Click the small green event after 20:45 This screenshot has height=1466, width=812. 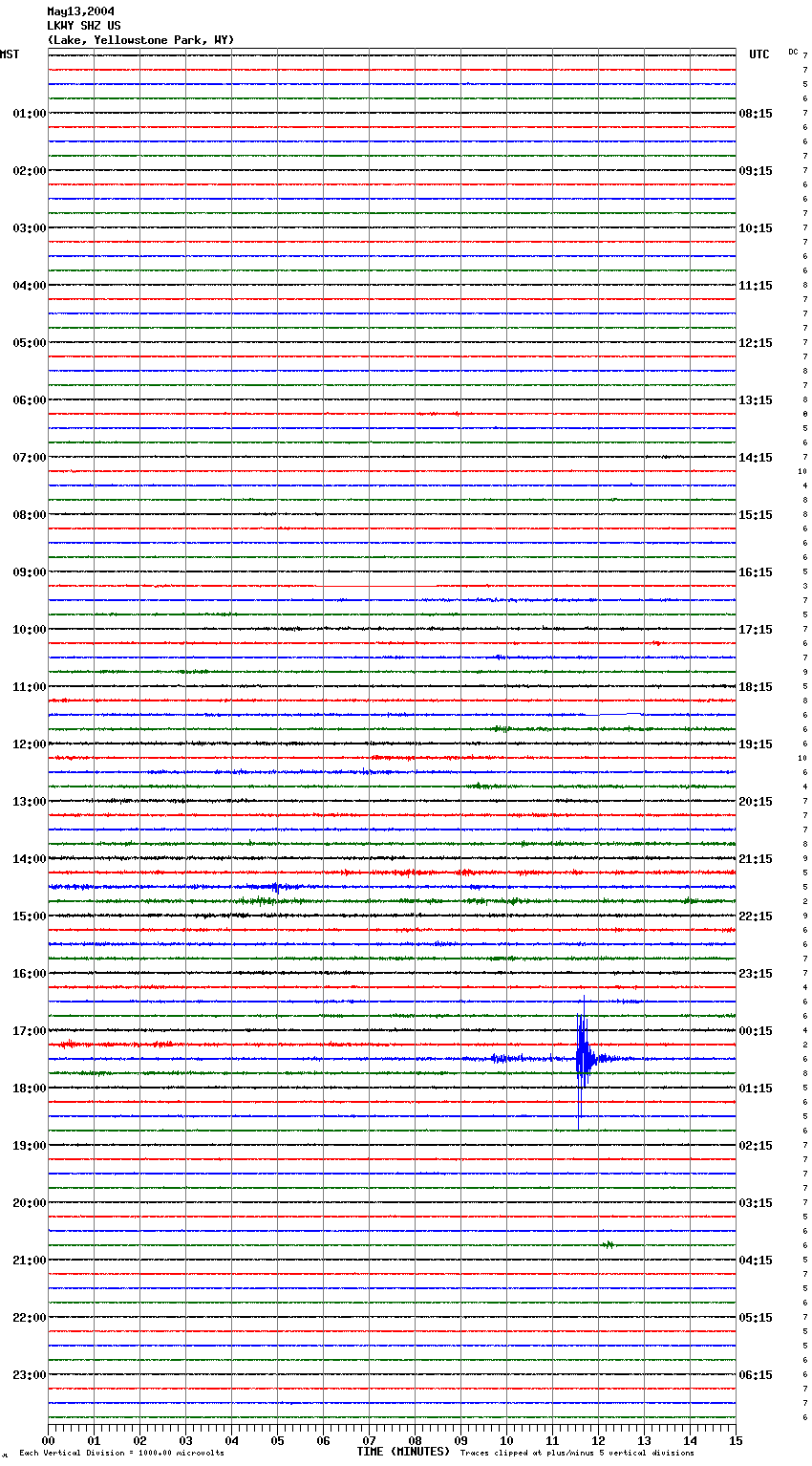click(609, 1244)
